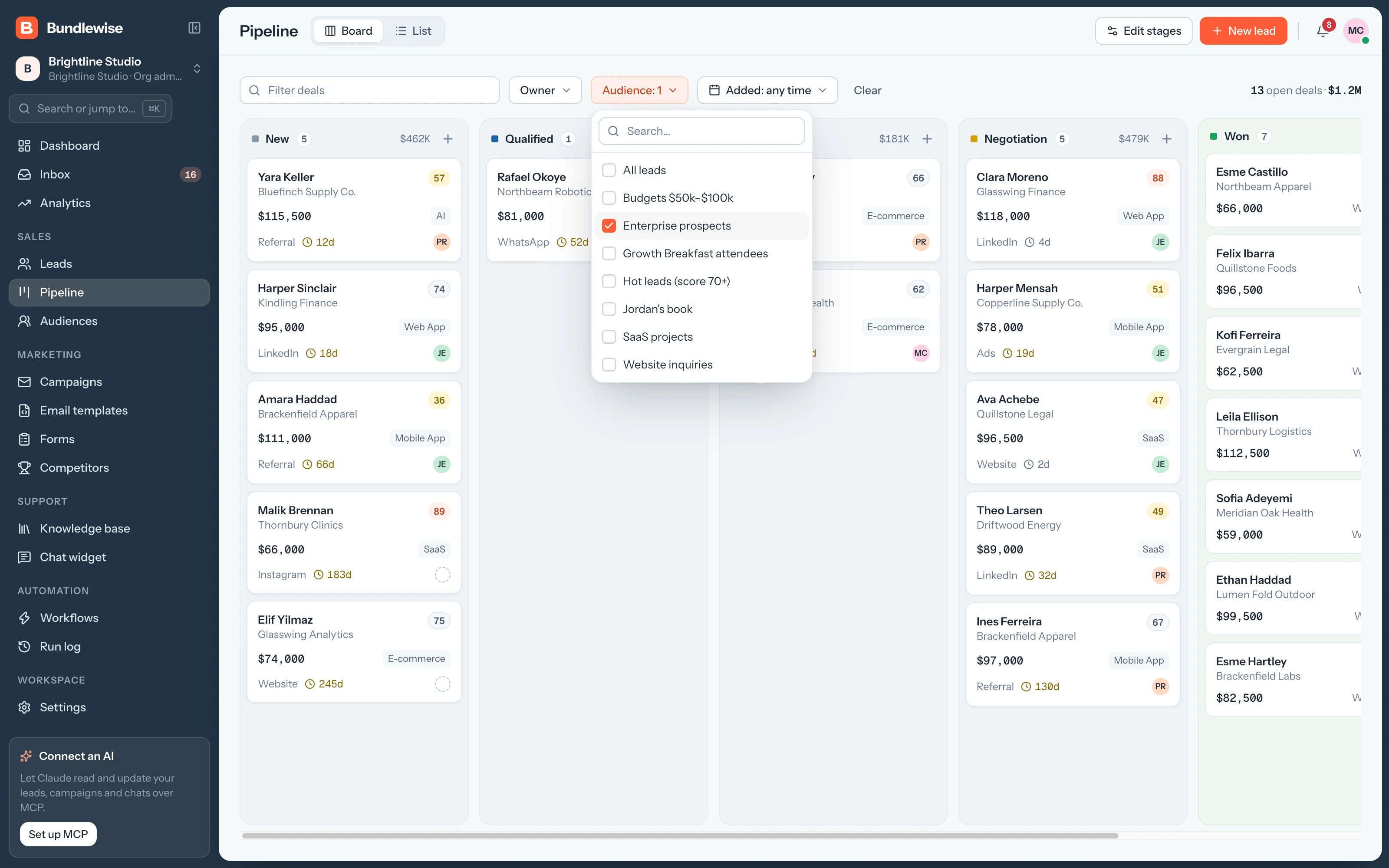Click the Edit stages button
1389x868 pixels.
pyautogui.click(x=1143, y=31)
